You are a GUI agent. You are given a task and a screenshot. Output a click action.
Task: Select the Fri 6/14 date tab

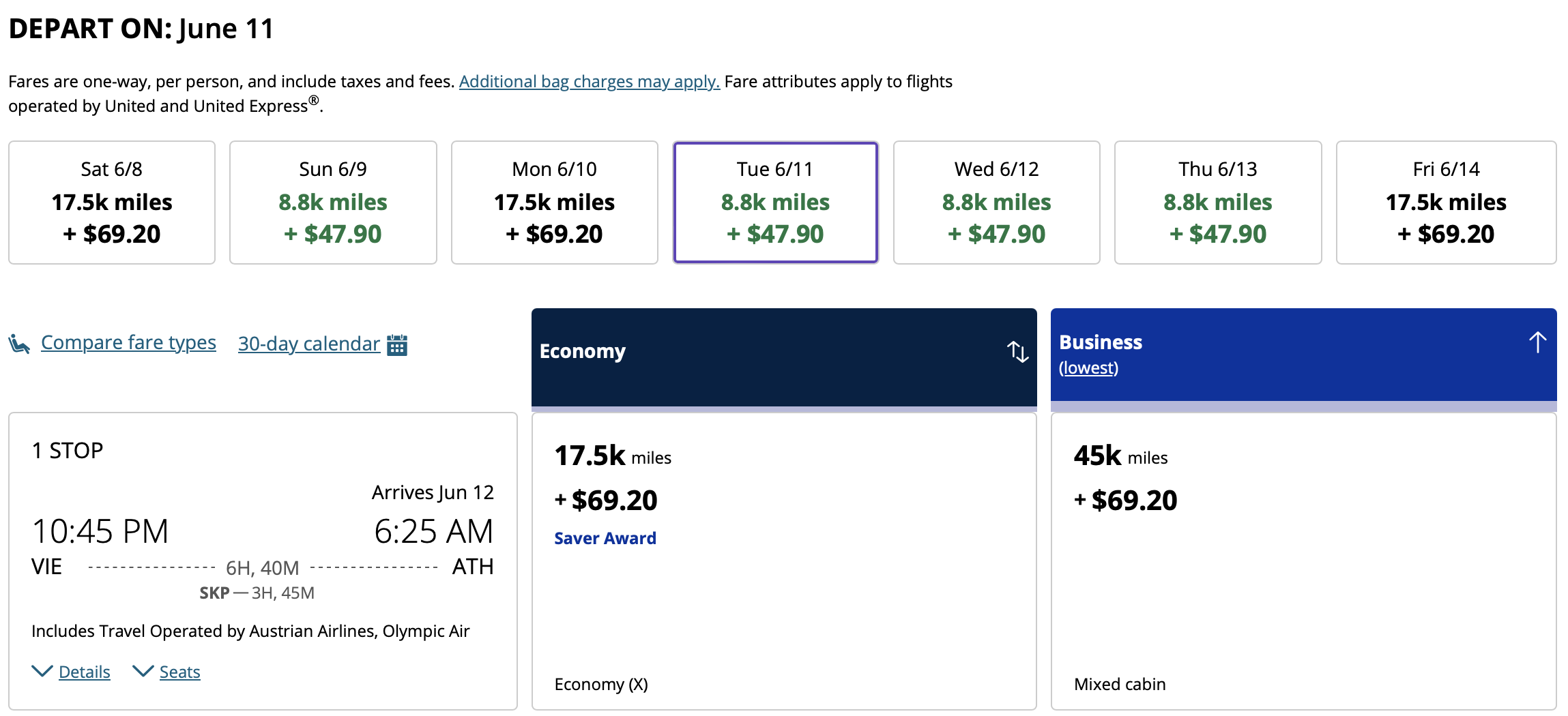pos(1446,203)
